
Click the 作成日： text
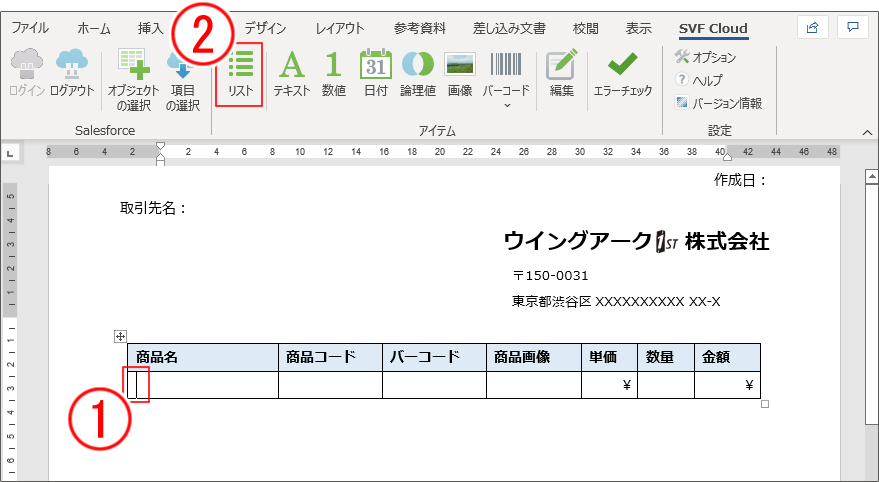coord(740,180)
